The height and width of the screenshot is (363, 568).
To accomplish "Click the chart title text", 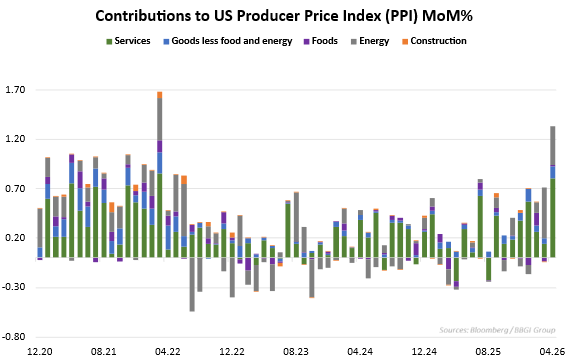I will (x=284, y=16).
